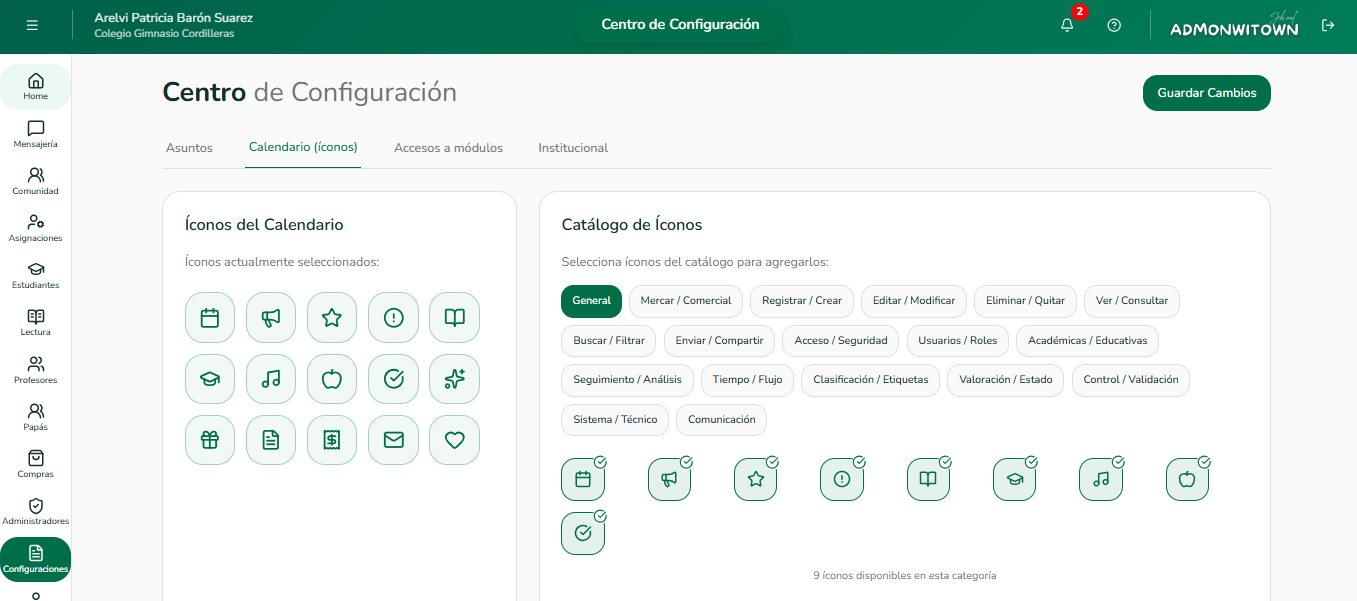This screenshot has height=601, width=1357.
Task: Filter by Comunicación category
Action: [x=721, y=420]
